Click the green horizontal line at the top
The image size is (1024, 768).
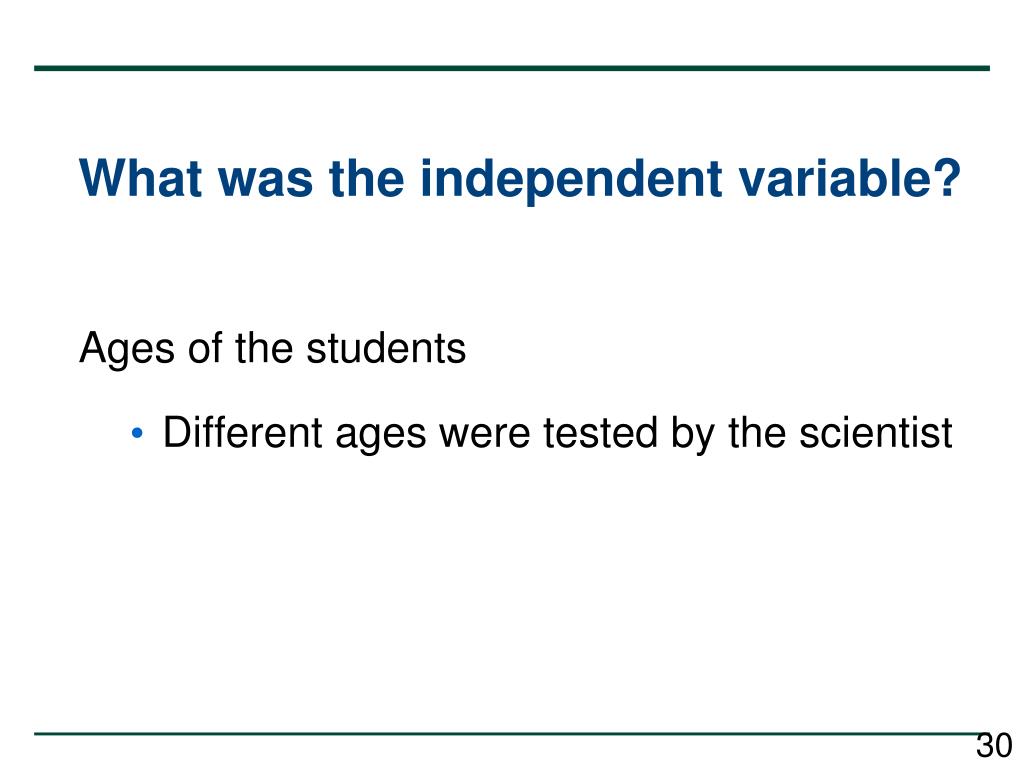[512, 68]
